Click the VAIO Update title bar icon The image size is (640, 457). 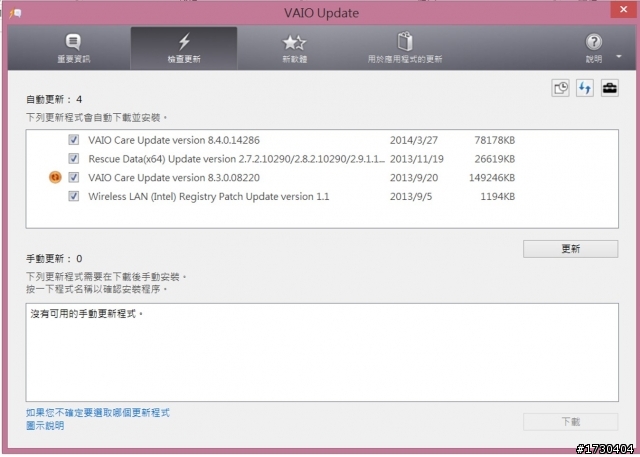coord(16,13)
